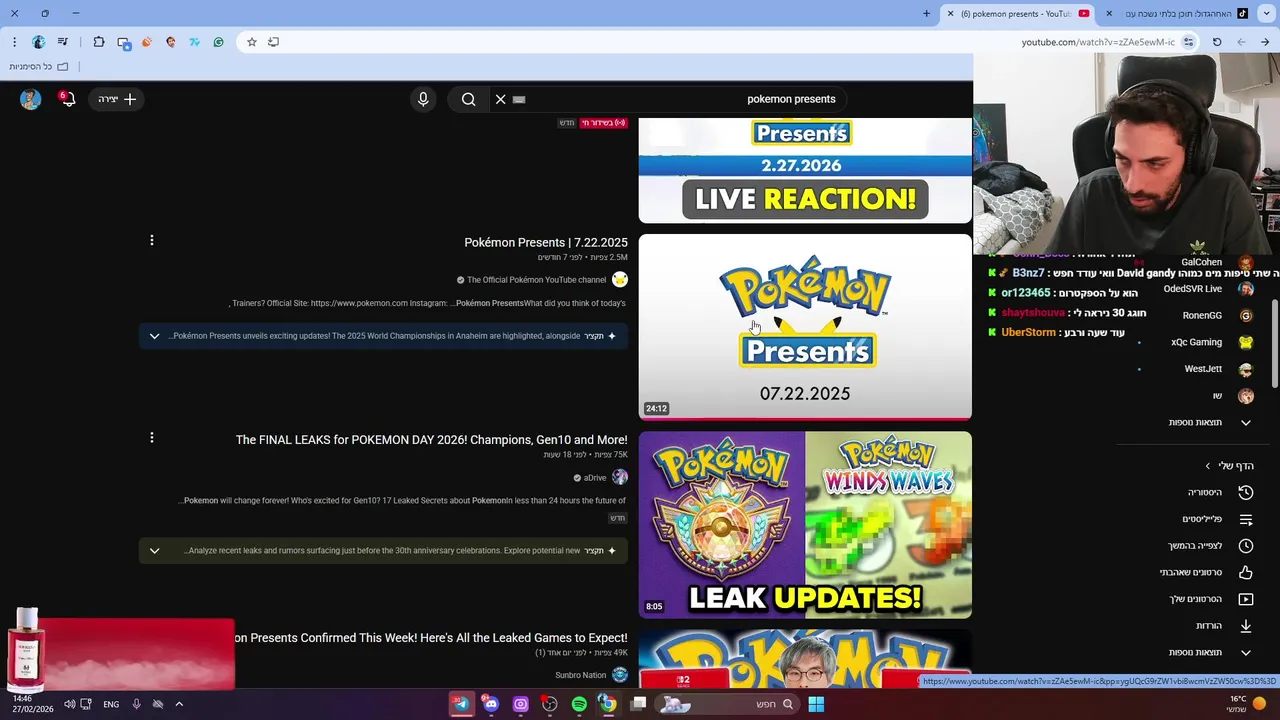Screen dimensions: 1280x720
Task: Open the media controls icon in Chrome toolbar
Action: pos(63,42)
